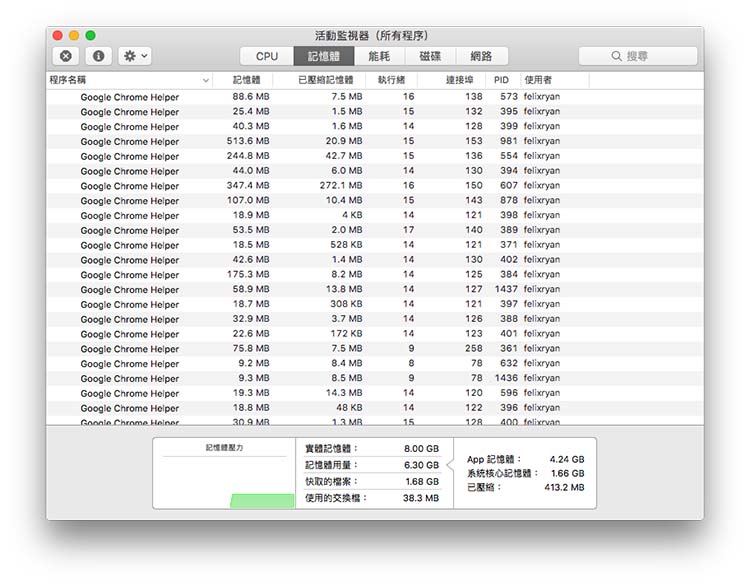Select the Chrome Helper row using 244.8 MB

point(375,156)
